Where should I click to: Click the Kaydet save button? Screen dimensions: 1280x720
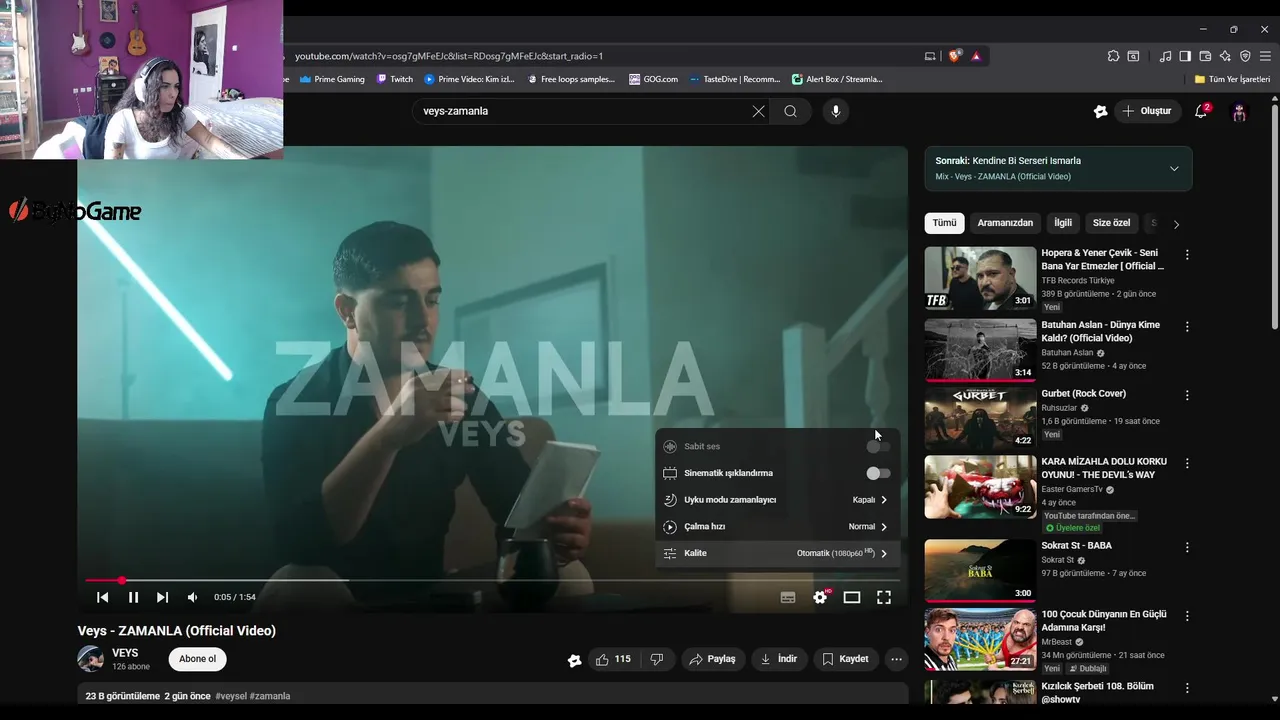[x=845, y=659]
